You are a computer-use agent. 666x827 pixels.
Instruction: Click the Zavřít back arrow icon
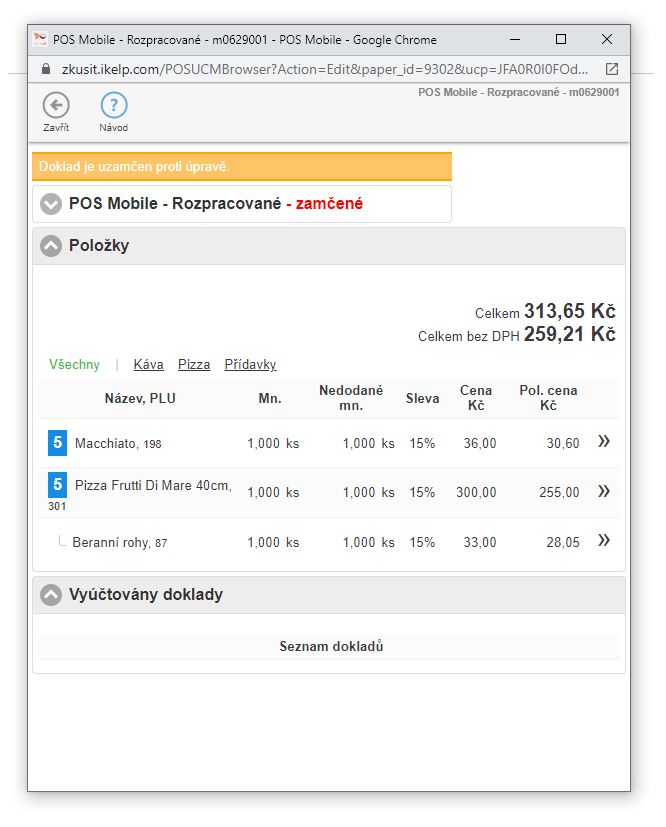[x=56, y=105]
